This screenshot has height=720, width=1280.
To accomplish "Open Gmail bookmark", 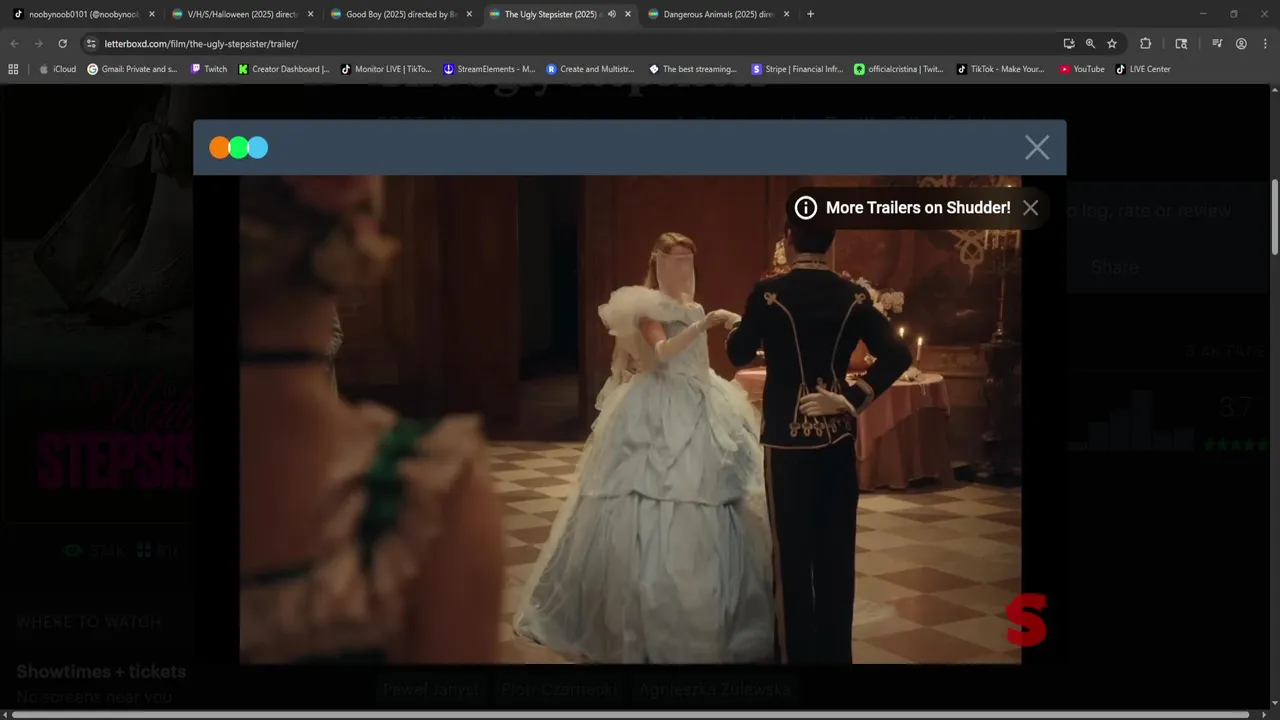I will pyautogui.click(x=132, y=69).
